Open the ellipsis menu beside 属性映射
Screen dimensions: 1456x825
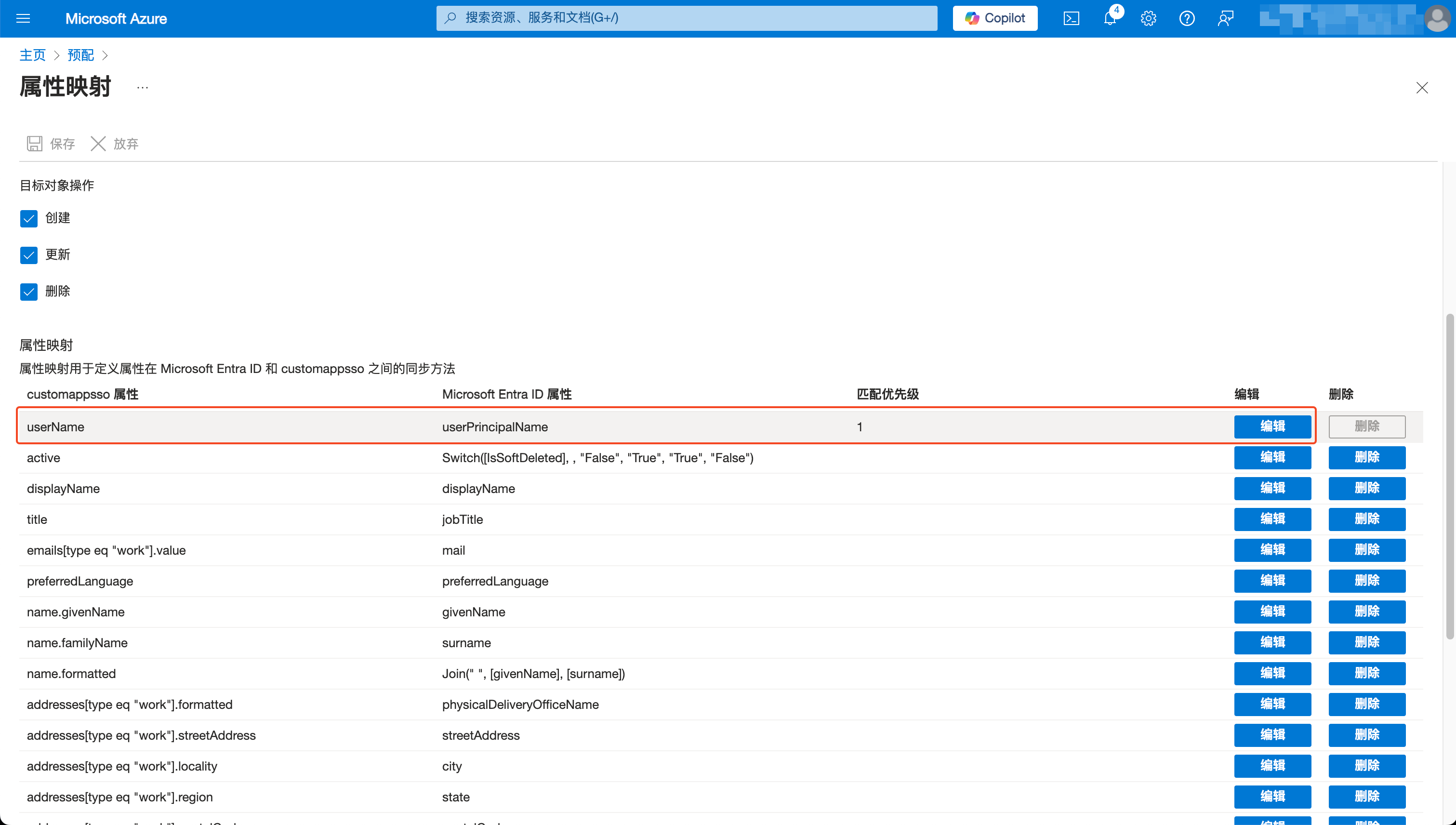[142, 88]
